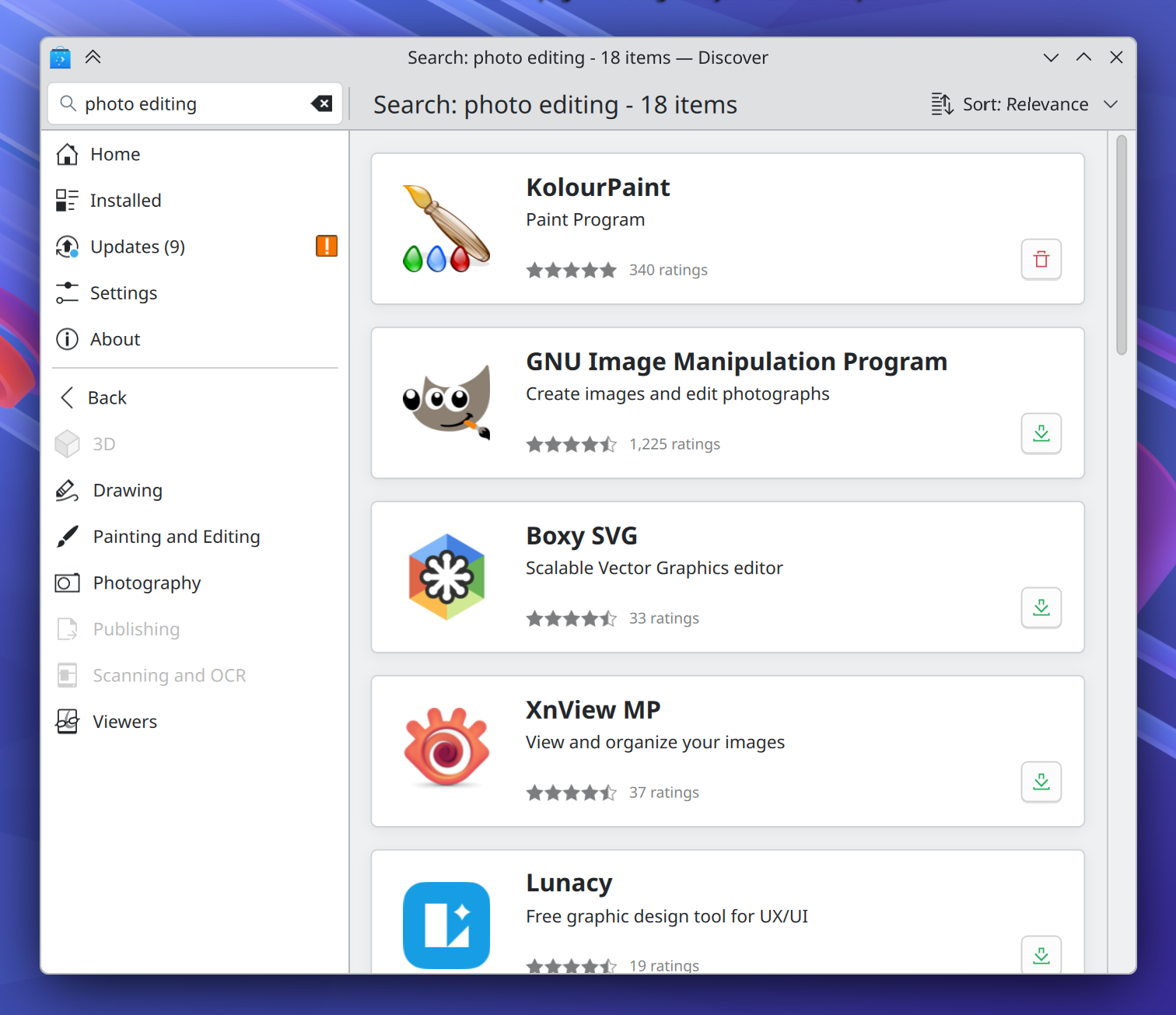The height and width of the screenshot is (1015, 1176).
Task: Open the Viewers category
Action: click(x=124, y=721)
